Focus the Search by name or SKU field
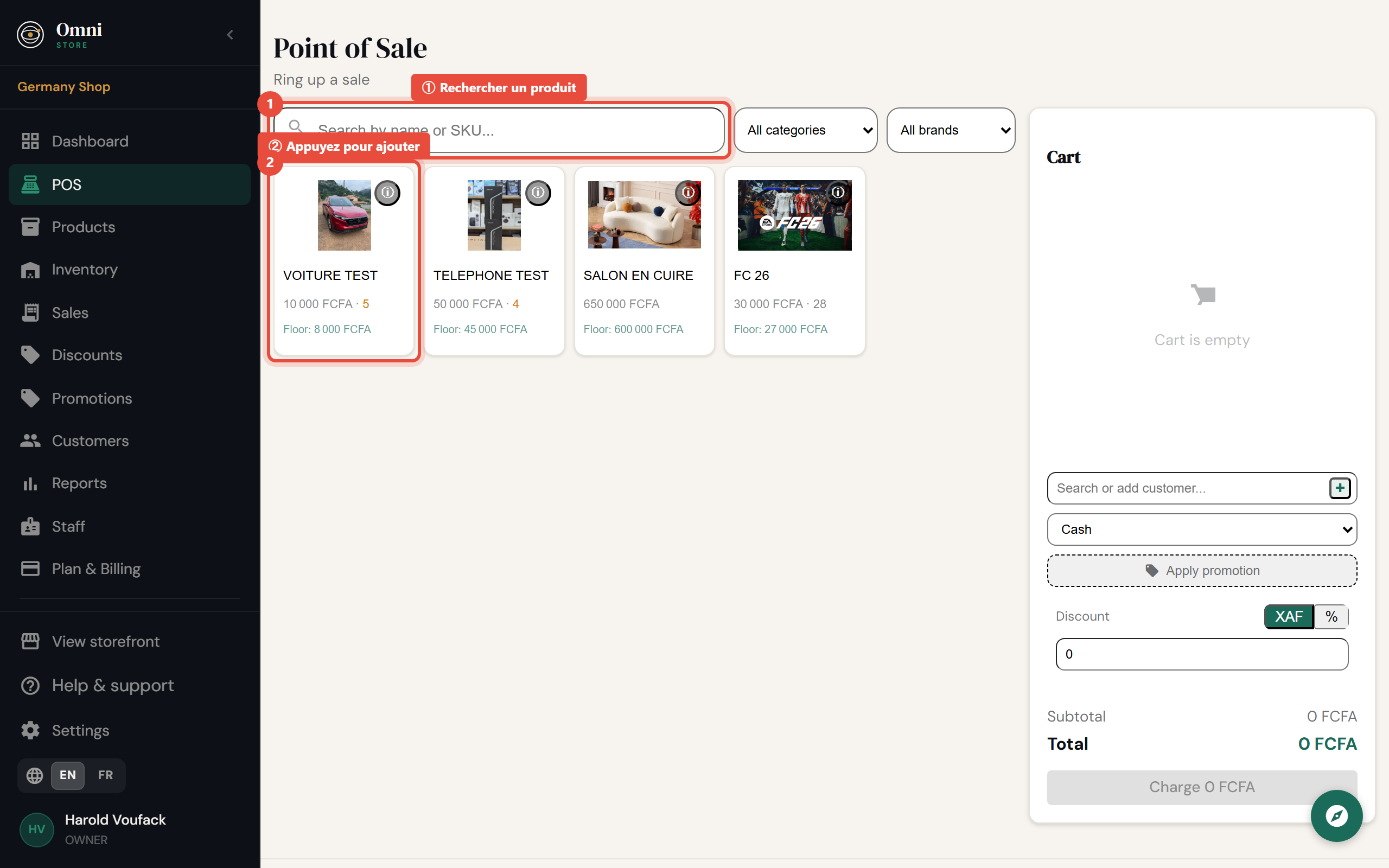 (x=498, y=130)
